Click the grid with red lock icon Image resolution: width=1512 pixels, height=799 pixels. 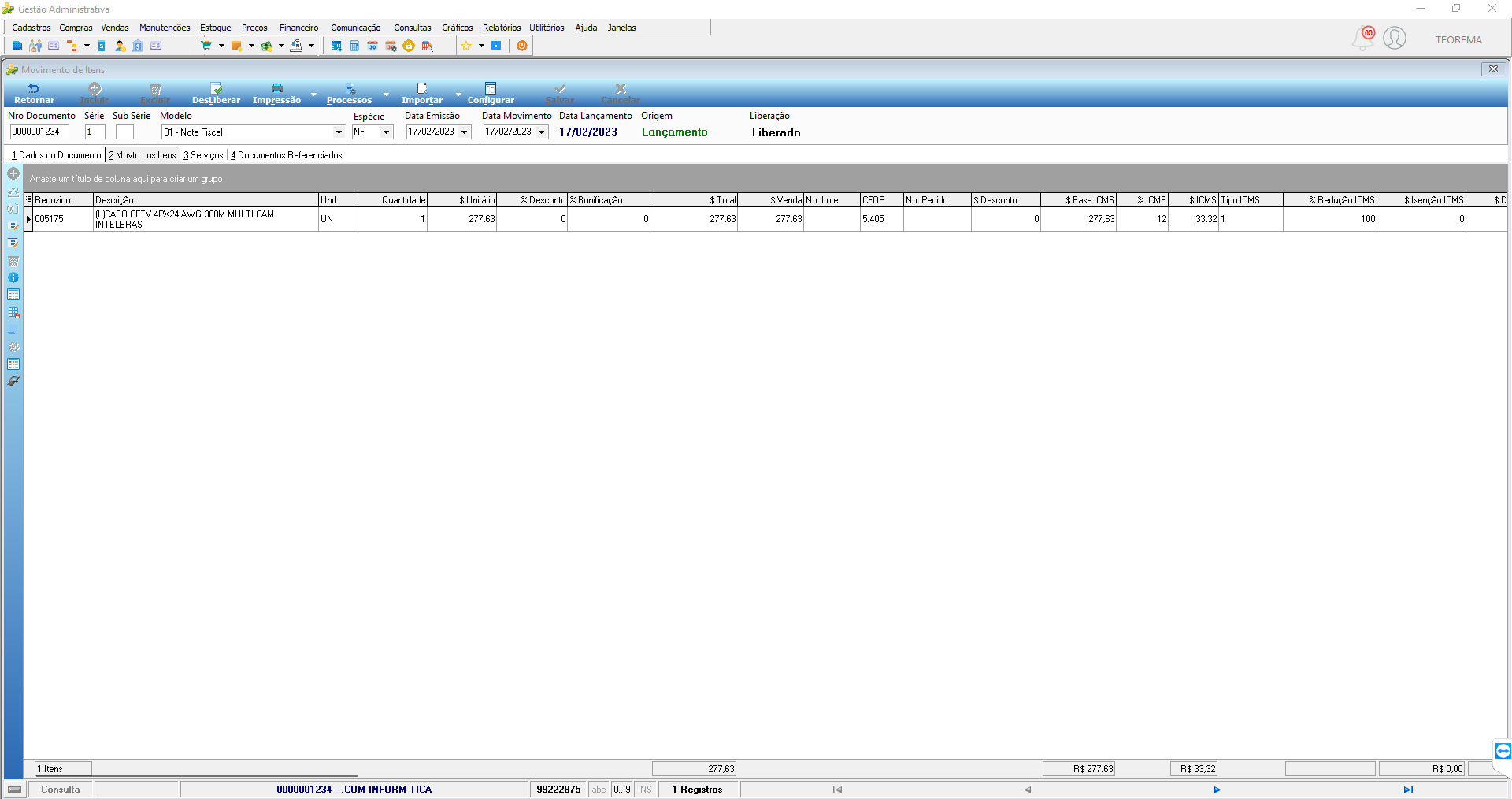point(13,312)
